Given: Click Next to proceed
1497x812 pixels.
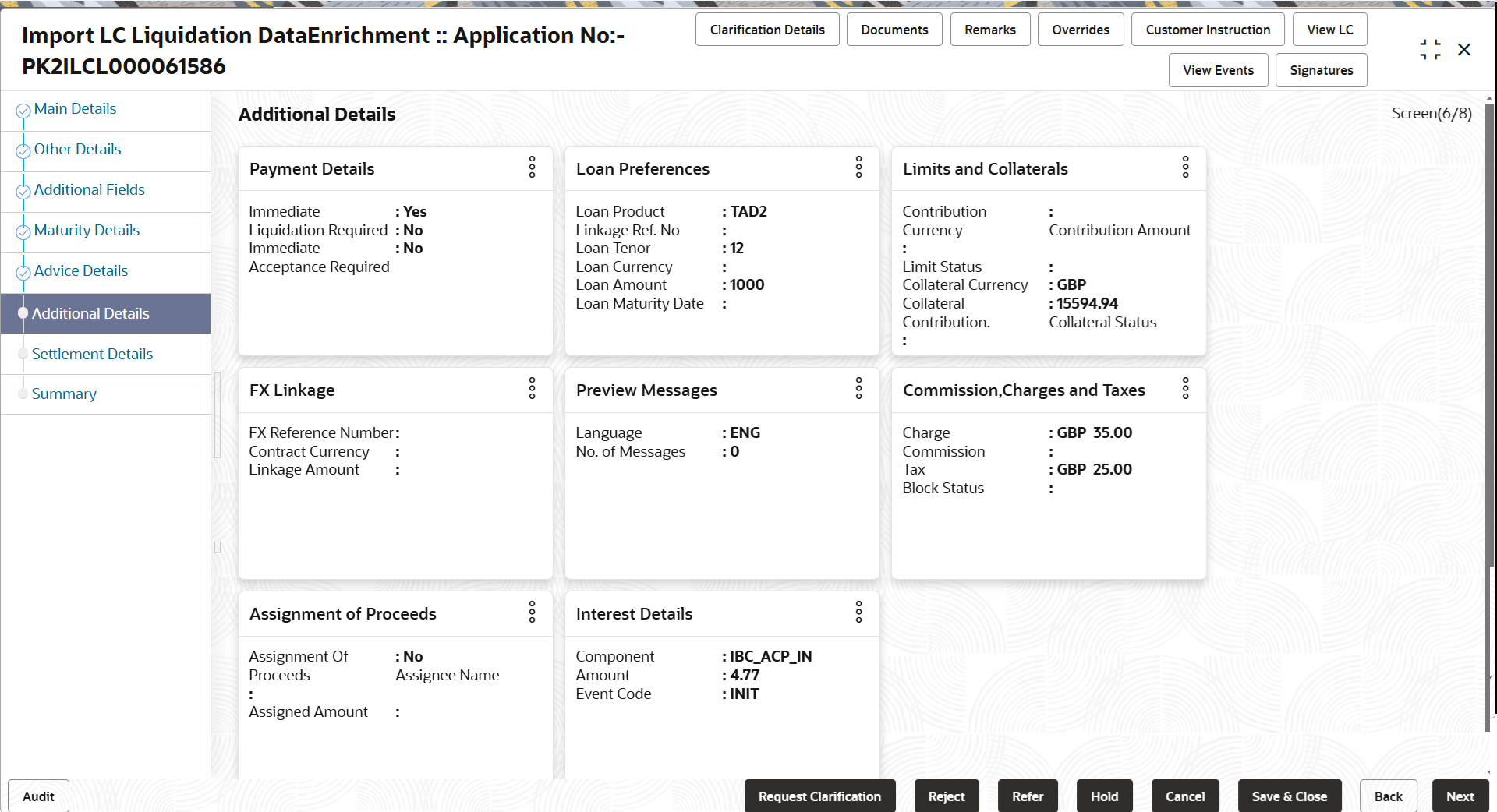Looking at the screenshot, I should tap(1460, 796).
